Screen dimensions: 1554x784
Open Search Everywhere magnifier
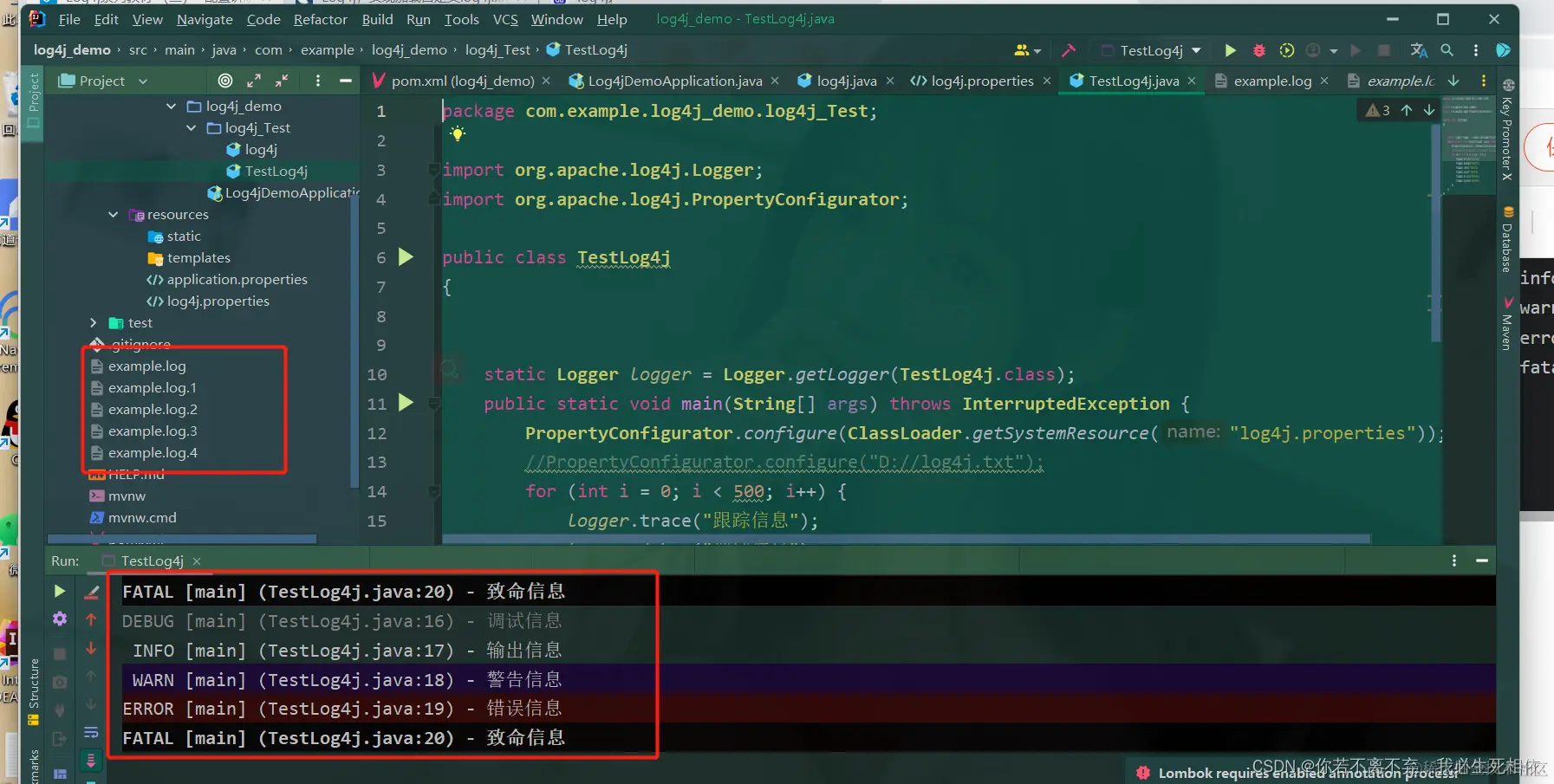[x=1447, y=50]
